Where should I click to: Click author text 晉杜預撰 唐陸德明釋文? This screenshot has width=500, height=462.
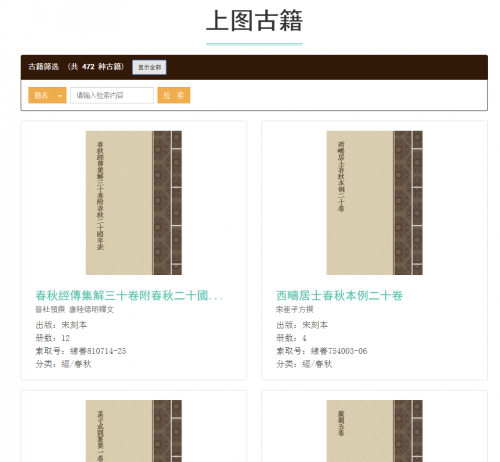coord(75,309)
